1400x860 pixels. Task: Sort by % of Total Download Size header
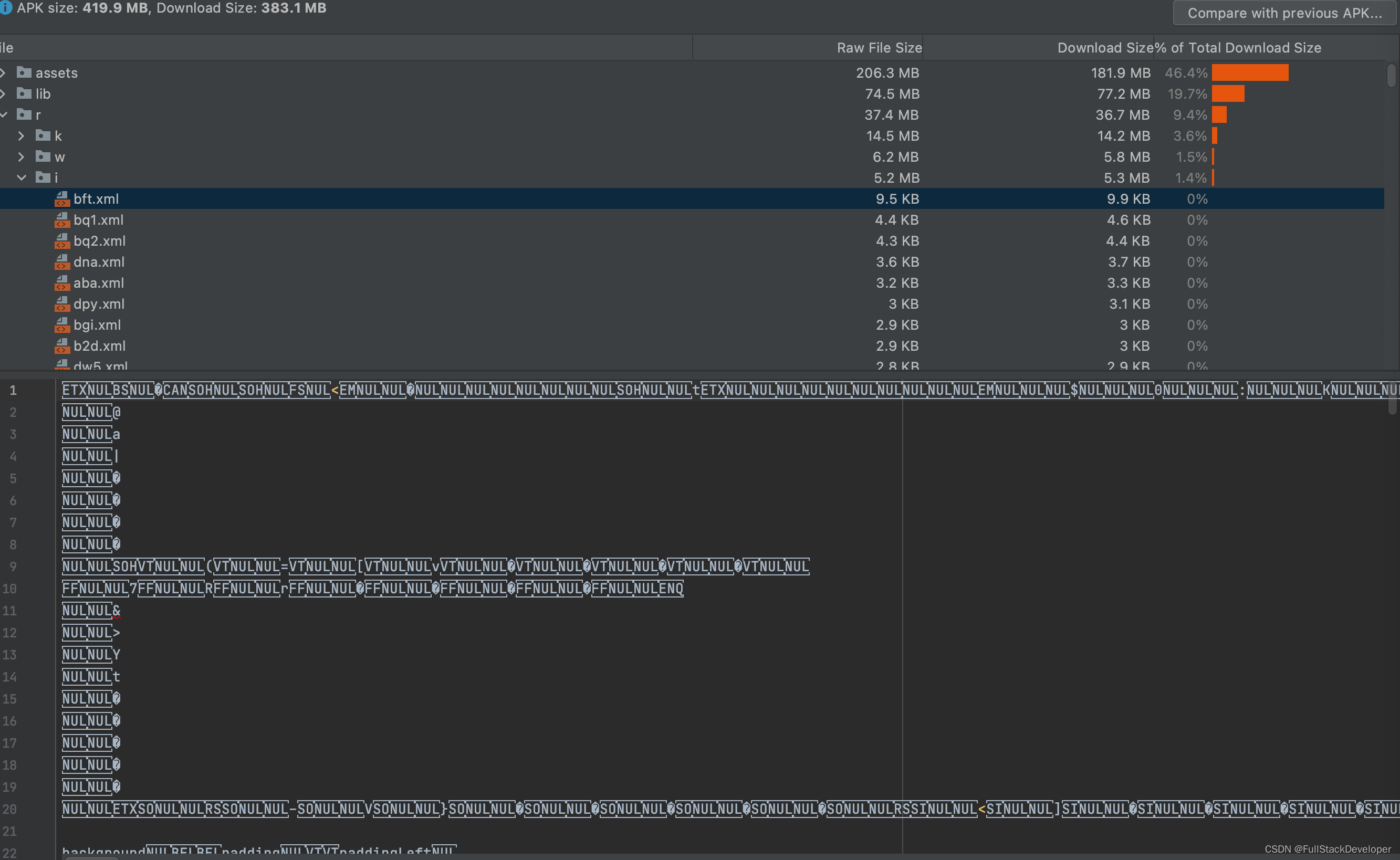(1238, 48)
